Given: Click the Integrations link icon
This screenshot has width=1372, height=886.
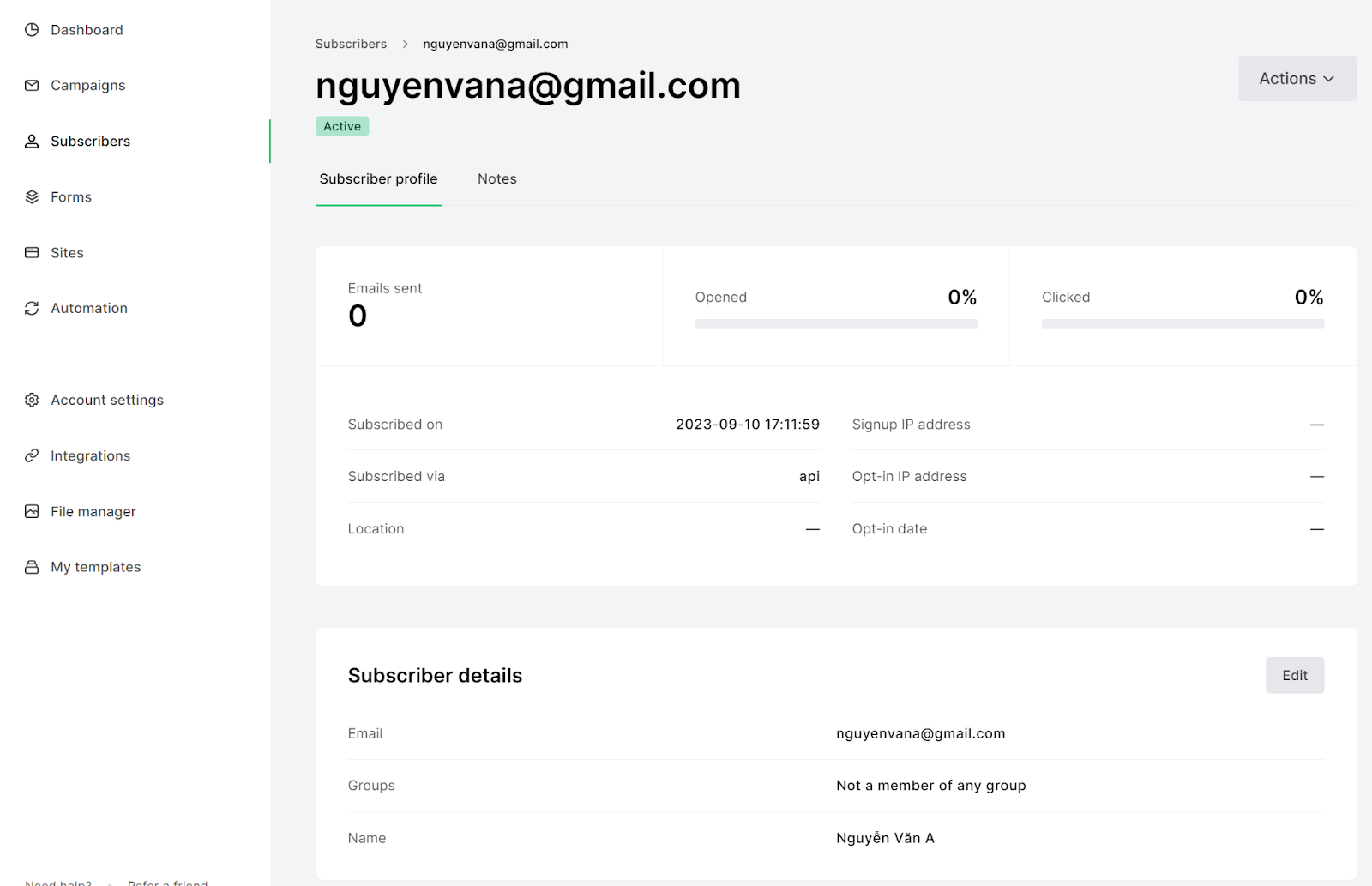Looking at the screenshot, I should point(32,455).
